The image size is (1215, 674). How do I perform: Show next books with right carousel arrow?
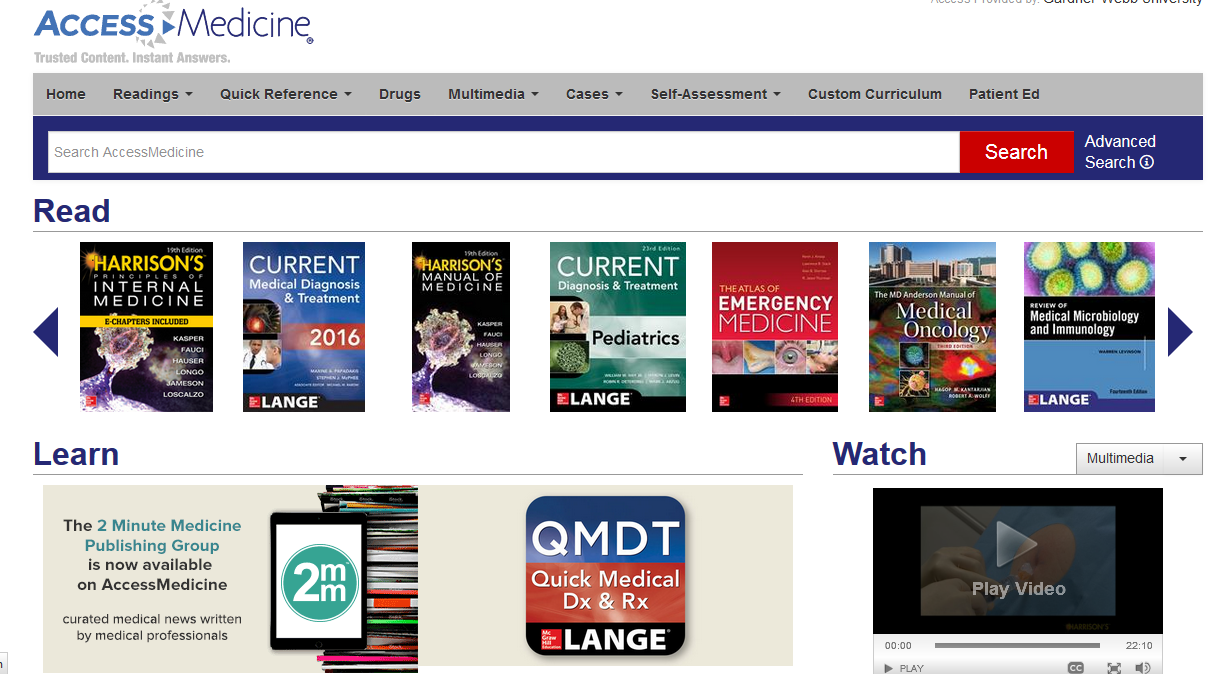click(x=1180, y=332)
